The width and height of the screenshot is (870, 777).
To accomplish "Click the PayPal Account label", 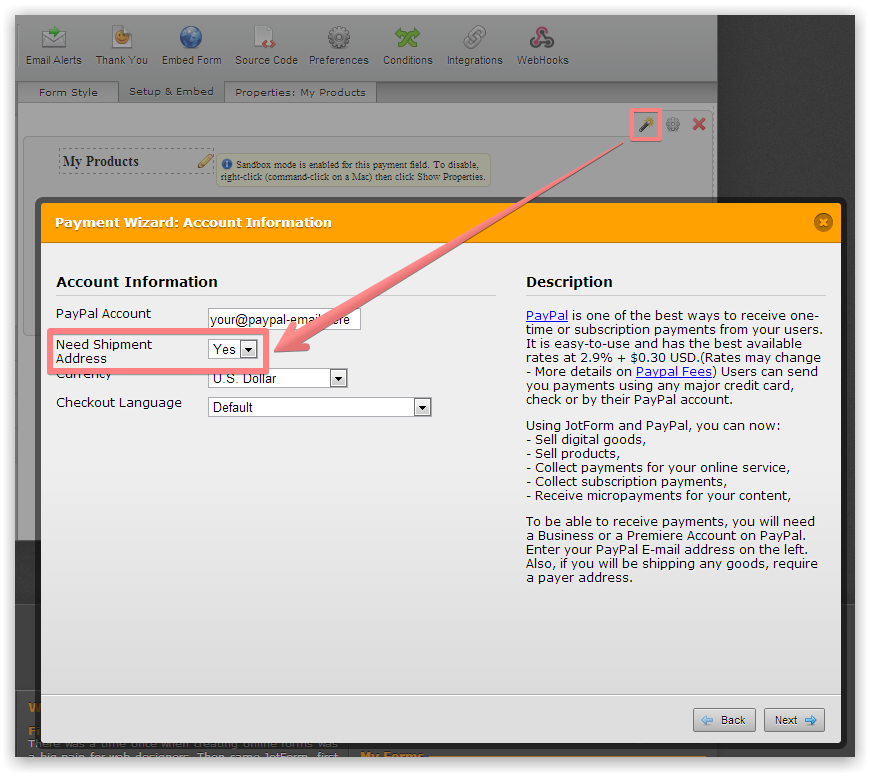I will (103, 314).
